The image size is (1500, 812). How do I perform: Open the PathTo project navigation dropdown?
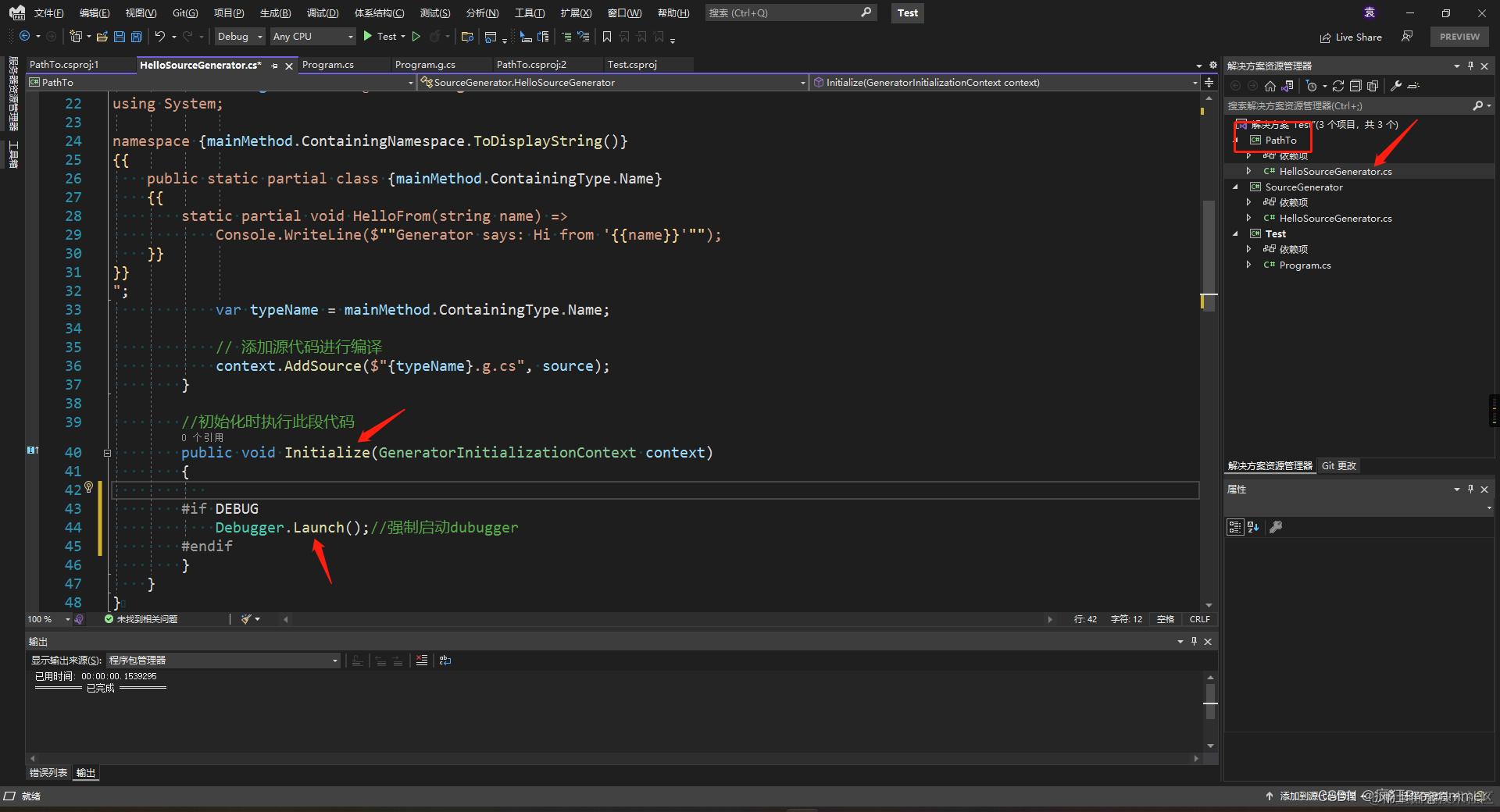pyautogui.click(x=221, y=83)
